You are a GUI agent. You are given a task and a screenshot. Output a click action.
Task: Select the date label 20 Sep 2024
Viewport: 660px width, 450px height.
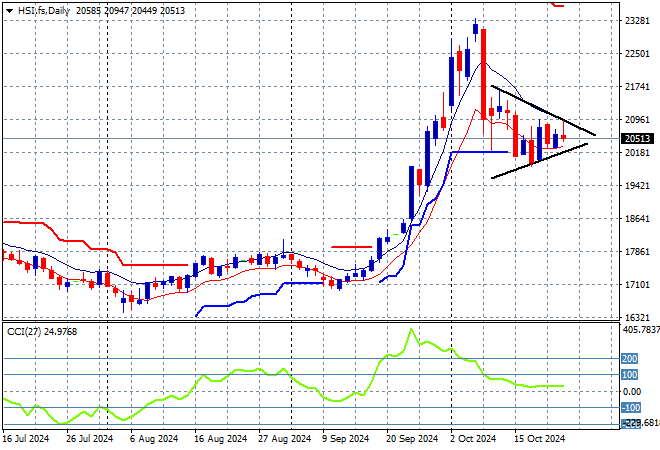click(x=412, y=439)
